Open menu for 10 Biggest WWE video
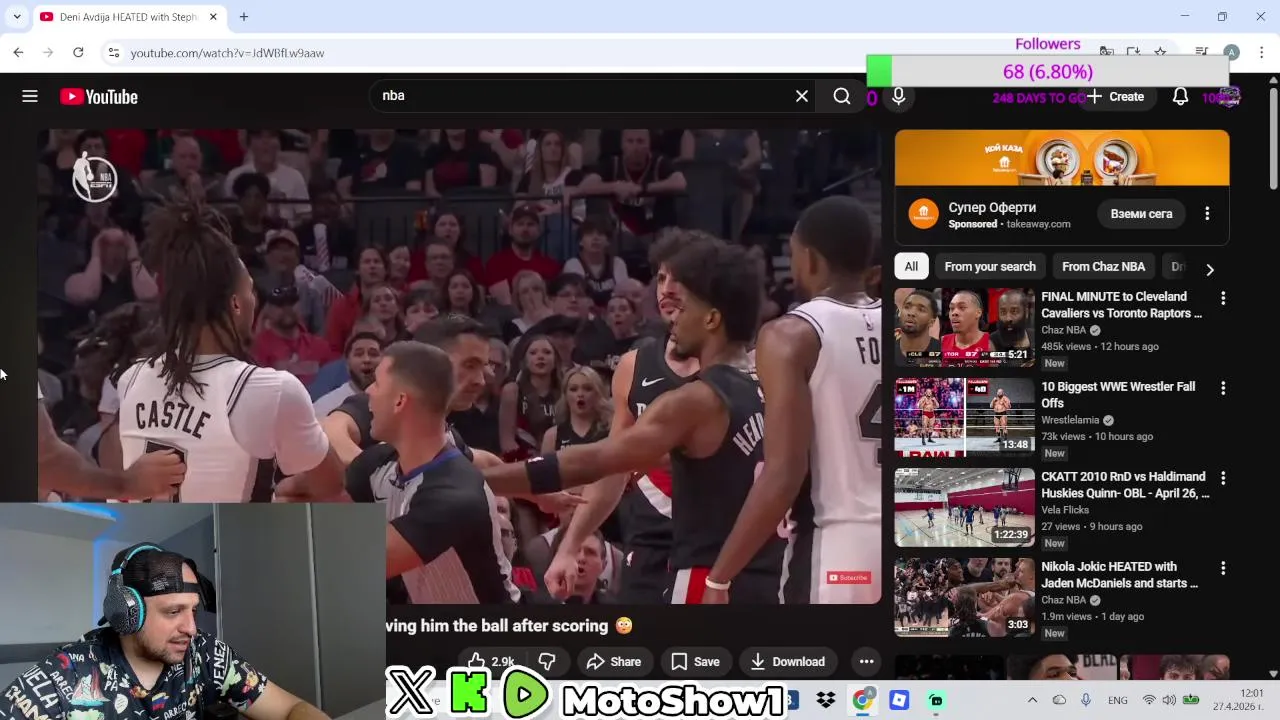The width and height of the screenshot is (1280, 720). pos(1222,388)
